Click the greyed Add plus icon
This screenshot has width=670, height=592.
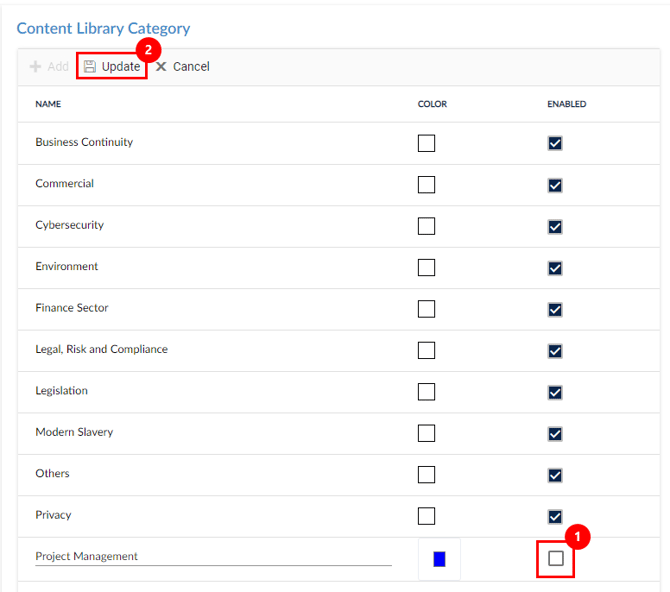pos(35,67)
